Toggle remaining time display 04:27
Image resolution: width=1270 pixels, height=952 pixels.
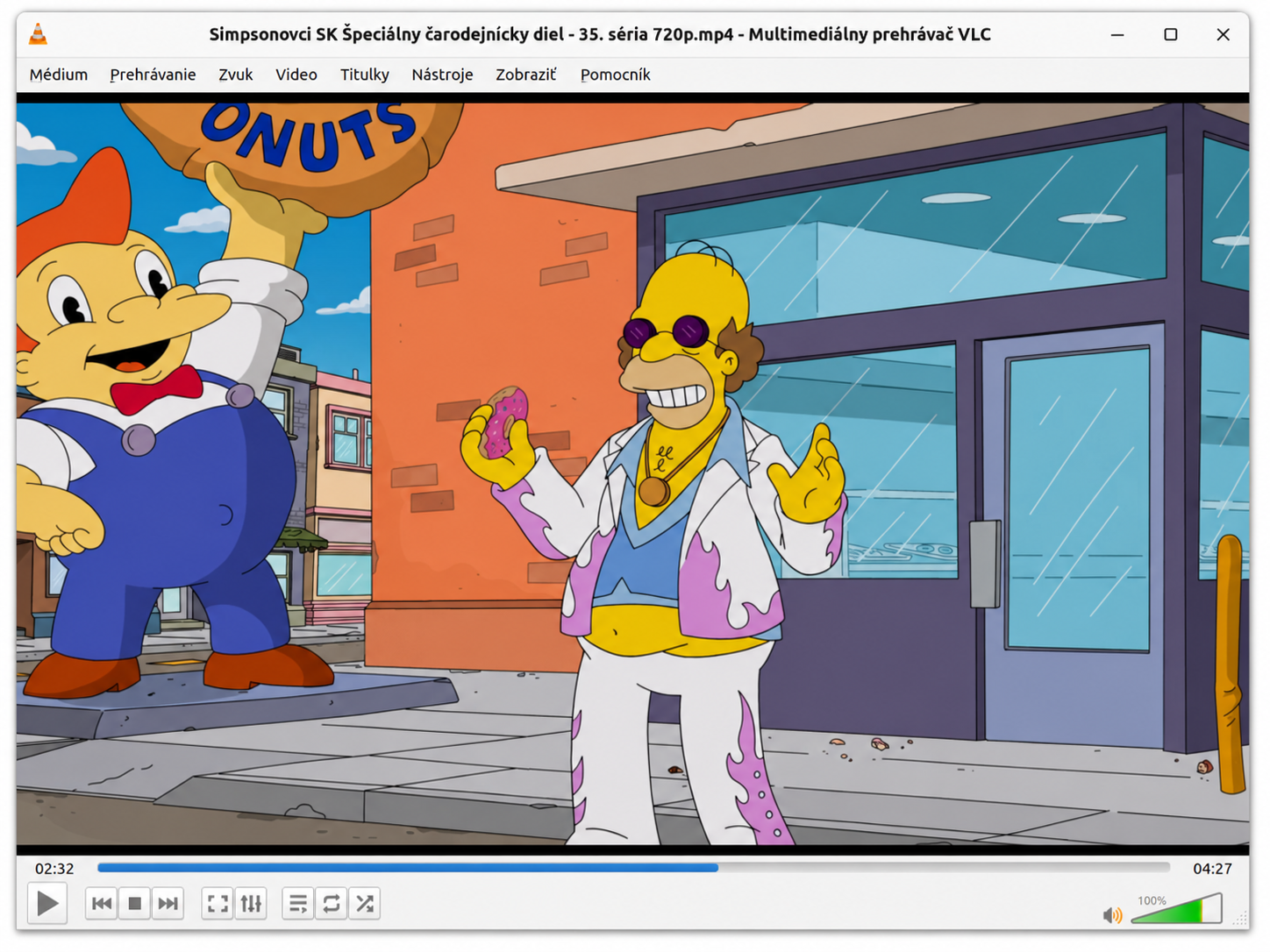(1212, 869)
